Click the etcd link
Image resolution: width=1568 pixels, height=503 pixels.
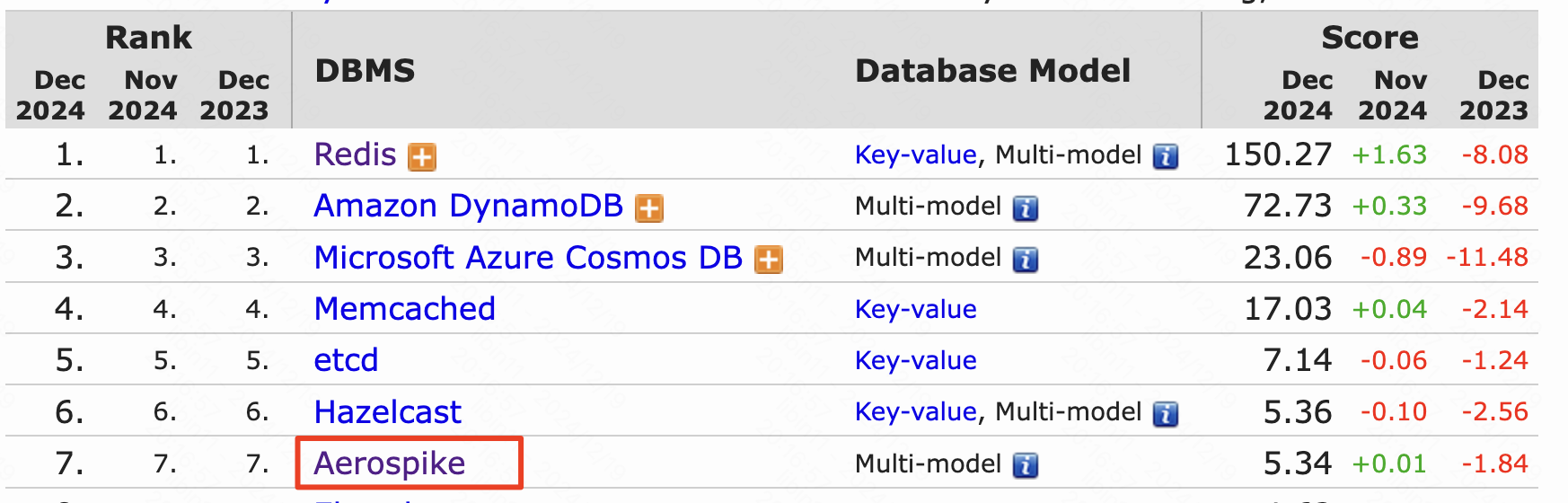[x=346, y=360]
